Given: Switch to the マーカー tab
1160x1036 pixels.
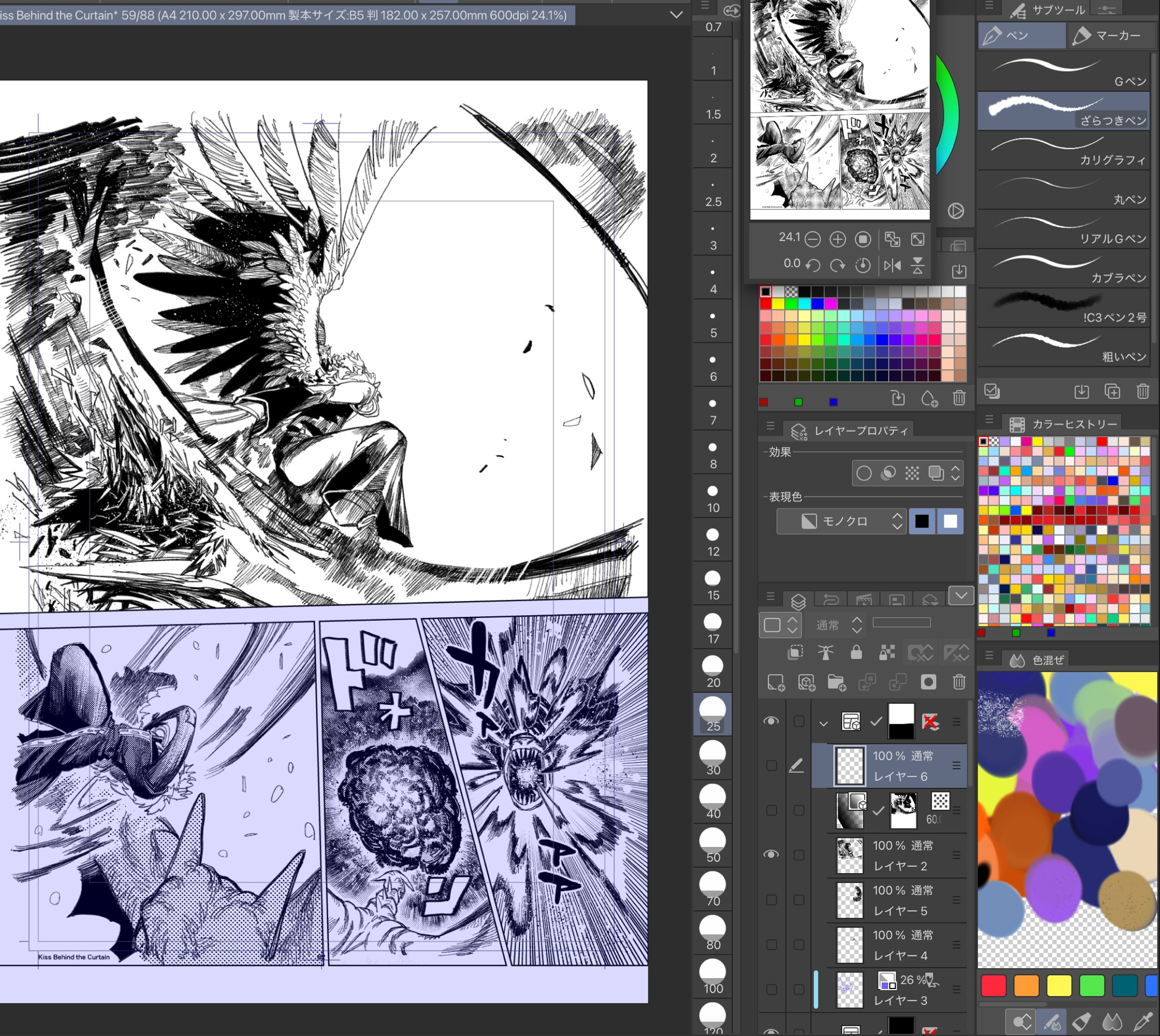Looking at the screenshot, I should tap(1111, 36).
